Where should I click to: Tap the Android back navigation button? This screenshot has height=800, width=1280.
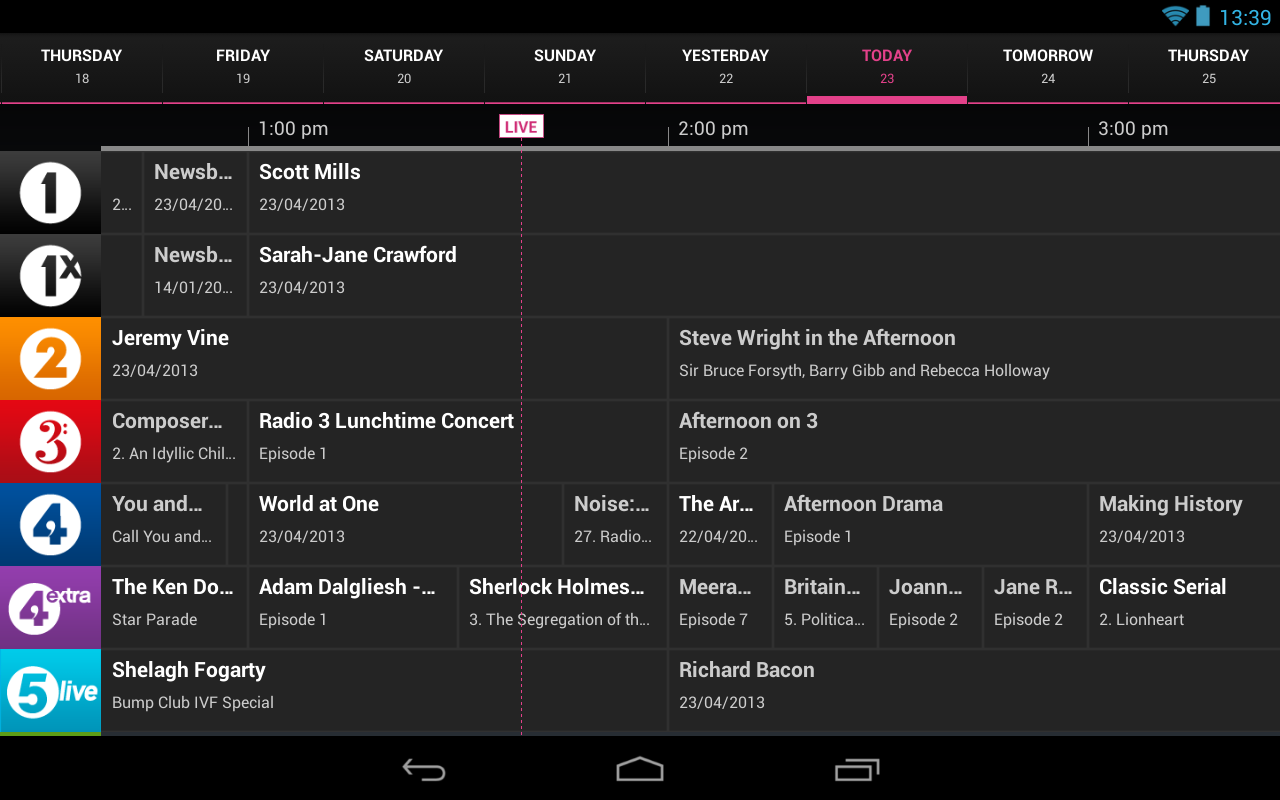coord(424,769)
